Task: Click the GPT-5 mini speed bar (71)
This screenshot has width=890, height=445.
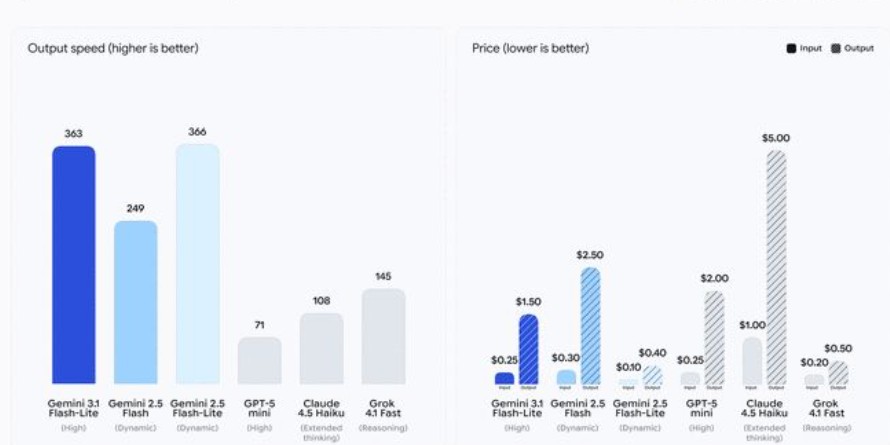Action: tap(259, 360)
